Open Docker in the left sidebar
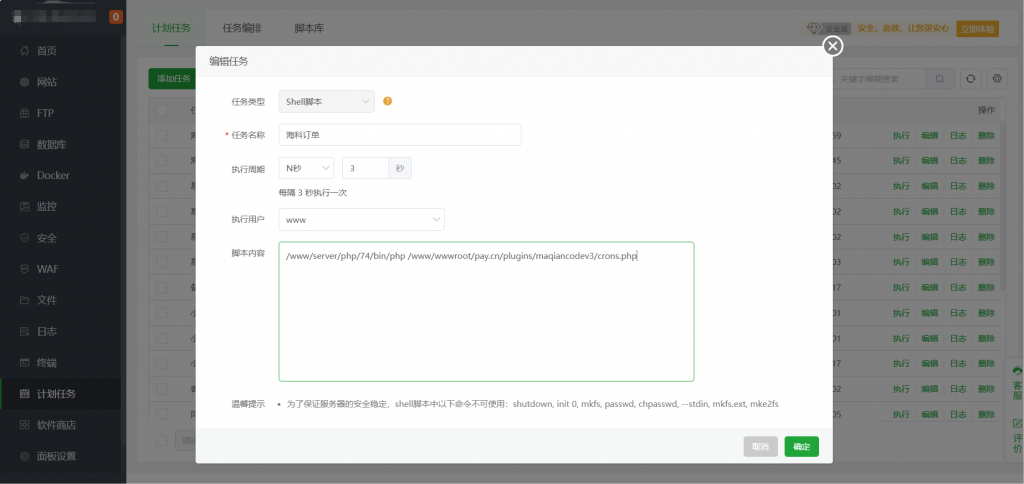Screen dimensions: 1024x484 (53, 175)
